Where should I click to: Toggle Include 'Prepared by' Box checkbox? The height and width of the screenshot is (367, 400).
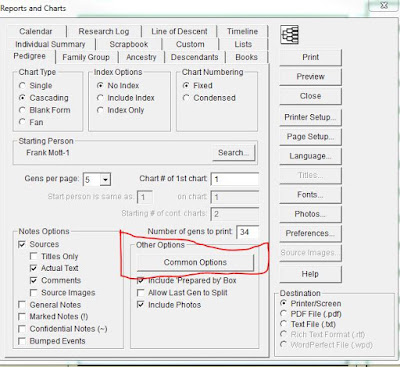tap(141, 281)
